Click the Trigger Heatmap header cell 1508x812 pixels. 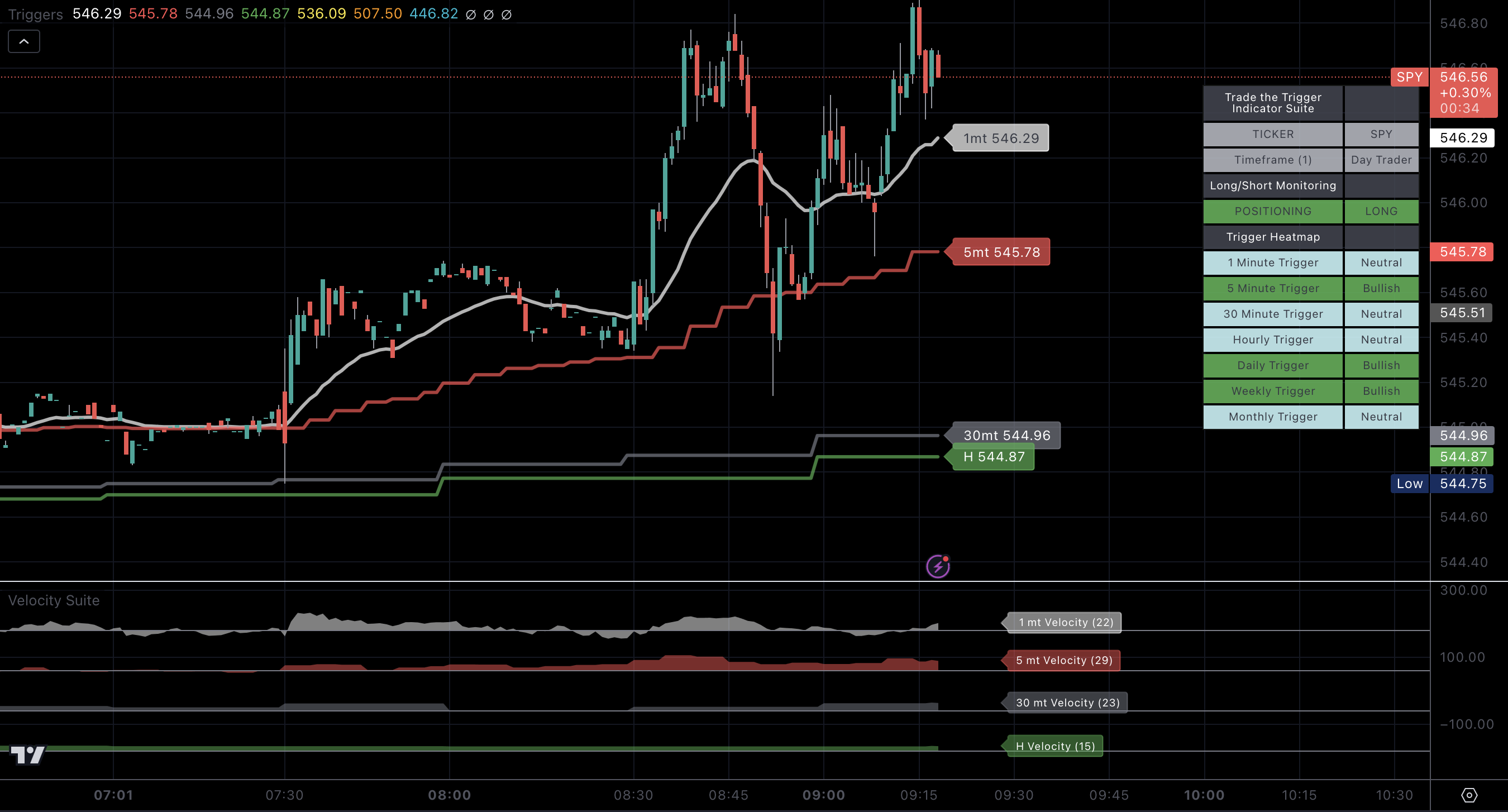1273,237
